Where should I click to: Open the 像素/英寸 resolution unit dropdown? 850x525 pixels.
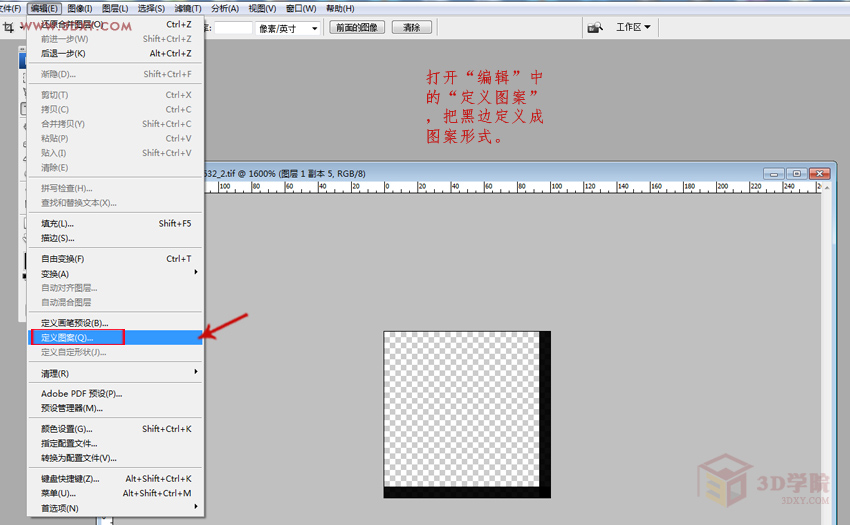(x=288, y=28)
